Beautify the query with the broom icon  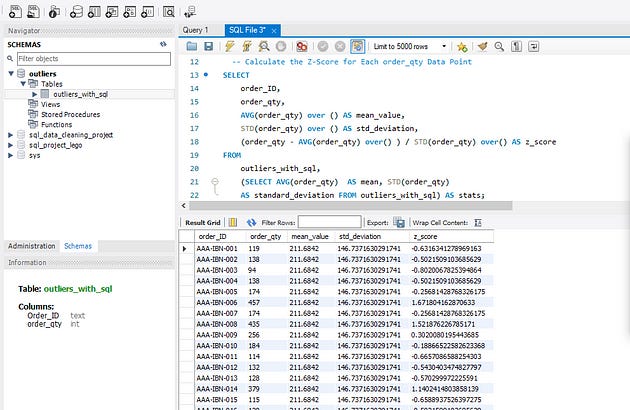[x=481, y=47]
